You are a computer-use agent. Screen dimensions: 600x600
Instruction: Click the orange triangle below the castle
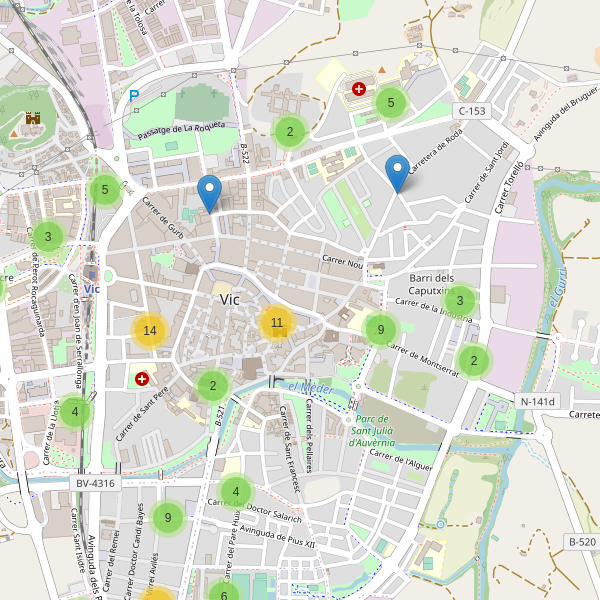point(14,134)
